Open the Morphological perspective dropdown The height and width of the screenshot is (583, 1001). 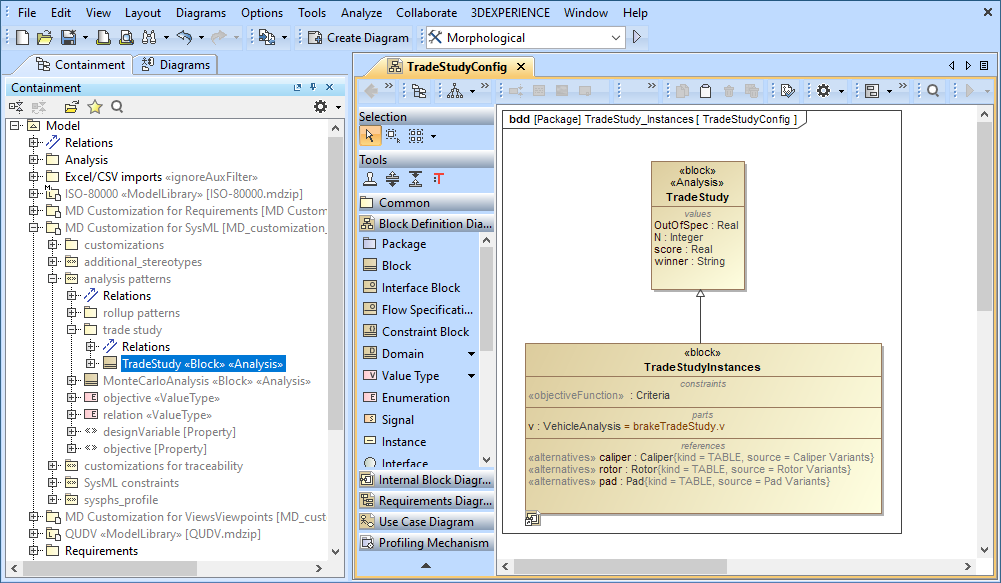pos(616,37)
